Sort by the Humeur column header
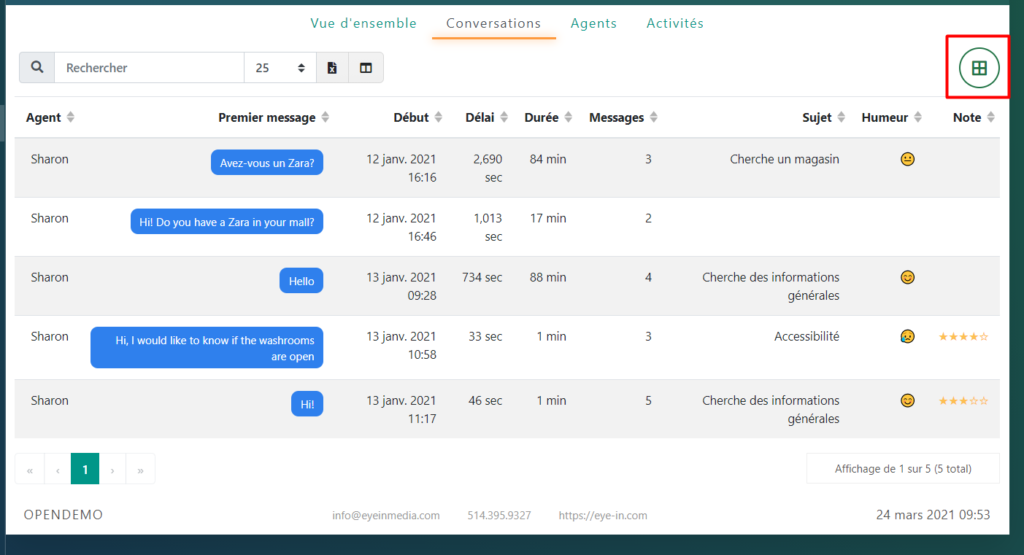 (891, 118)
